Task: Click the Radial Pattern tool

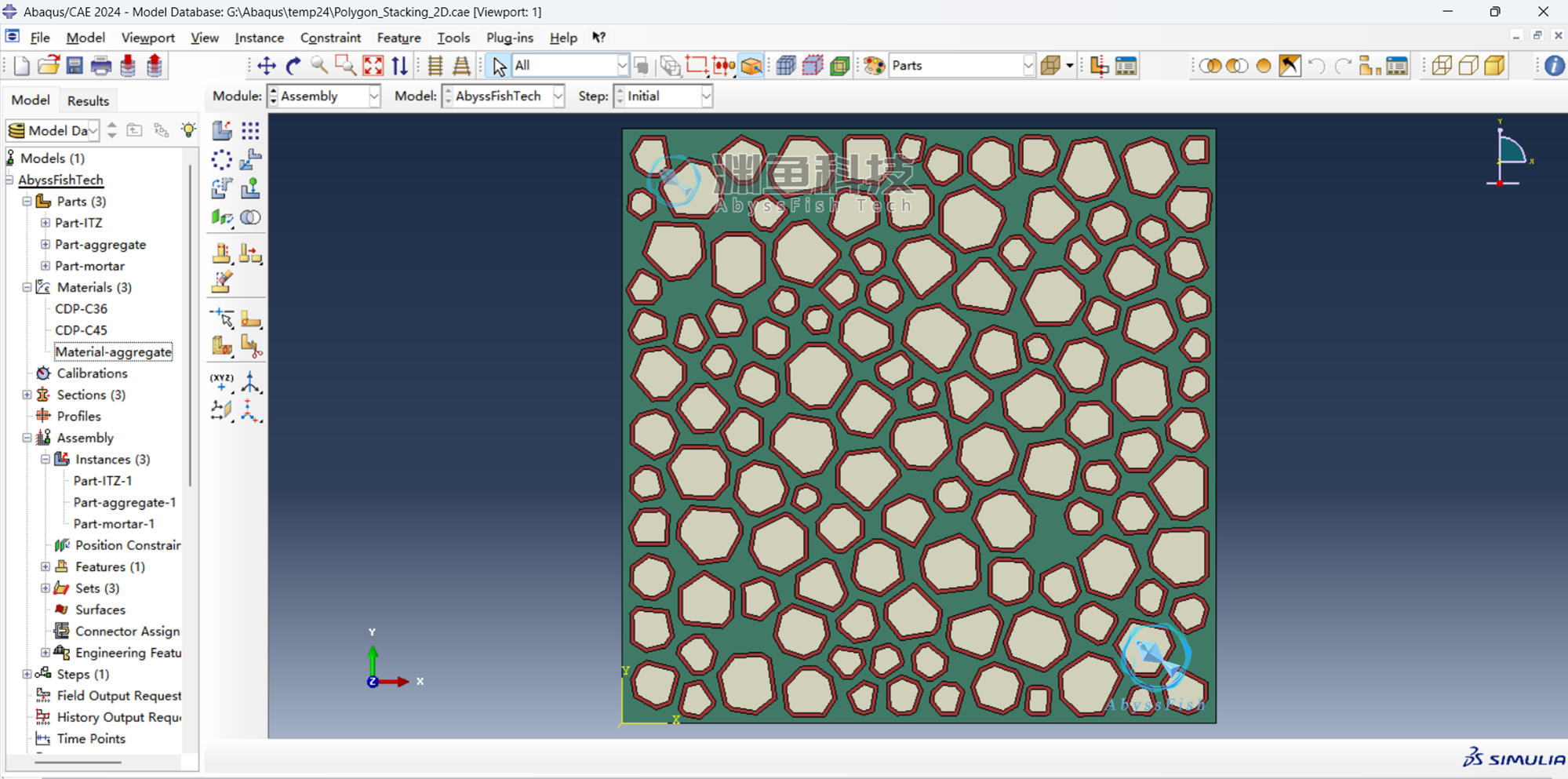Action: [222, 159]
